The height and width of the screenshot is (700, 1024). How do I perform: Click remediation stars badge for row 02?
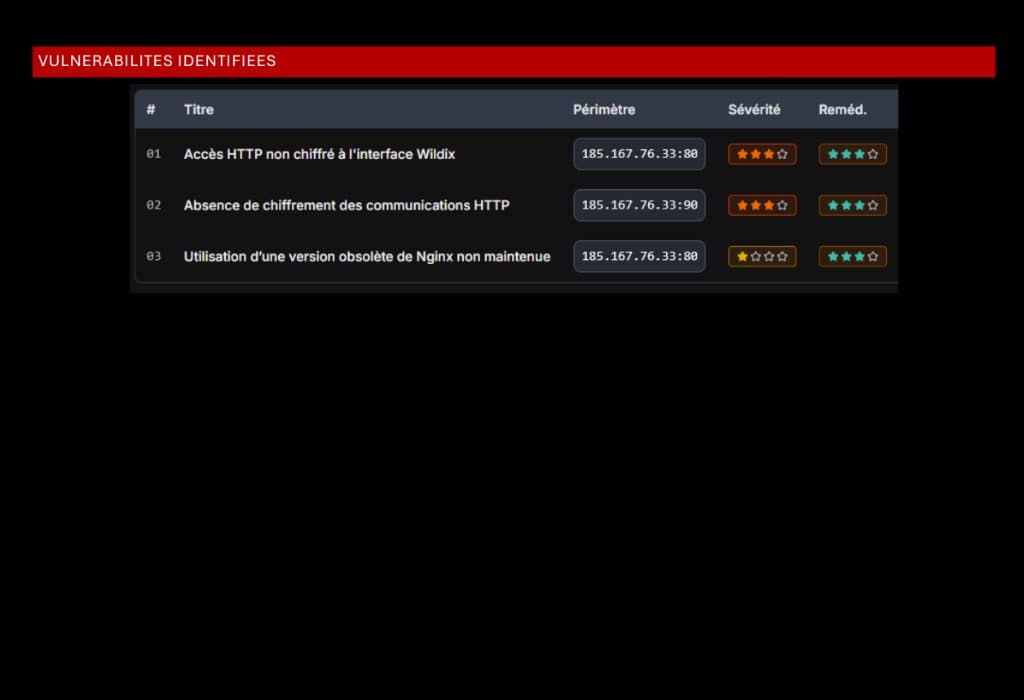click(852, 205)
